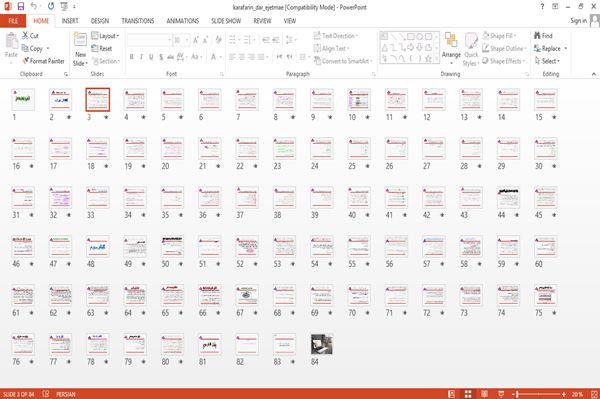This screenshot has height=399, width=600.
Task: Click the spell check status icon
Action: [x=46, y=394]
